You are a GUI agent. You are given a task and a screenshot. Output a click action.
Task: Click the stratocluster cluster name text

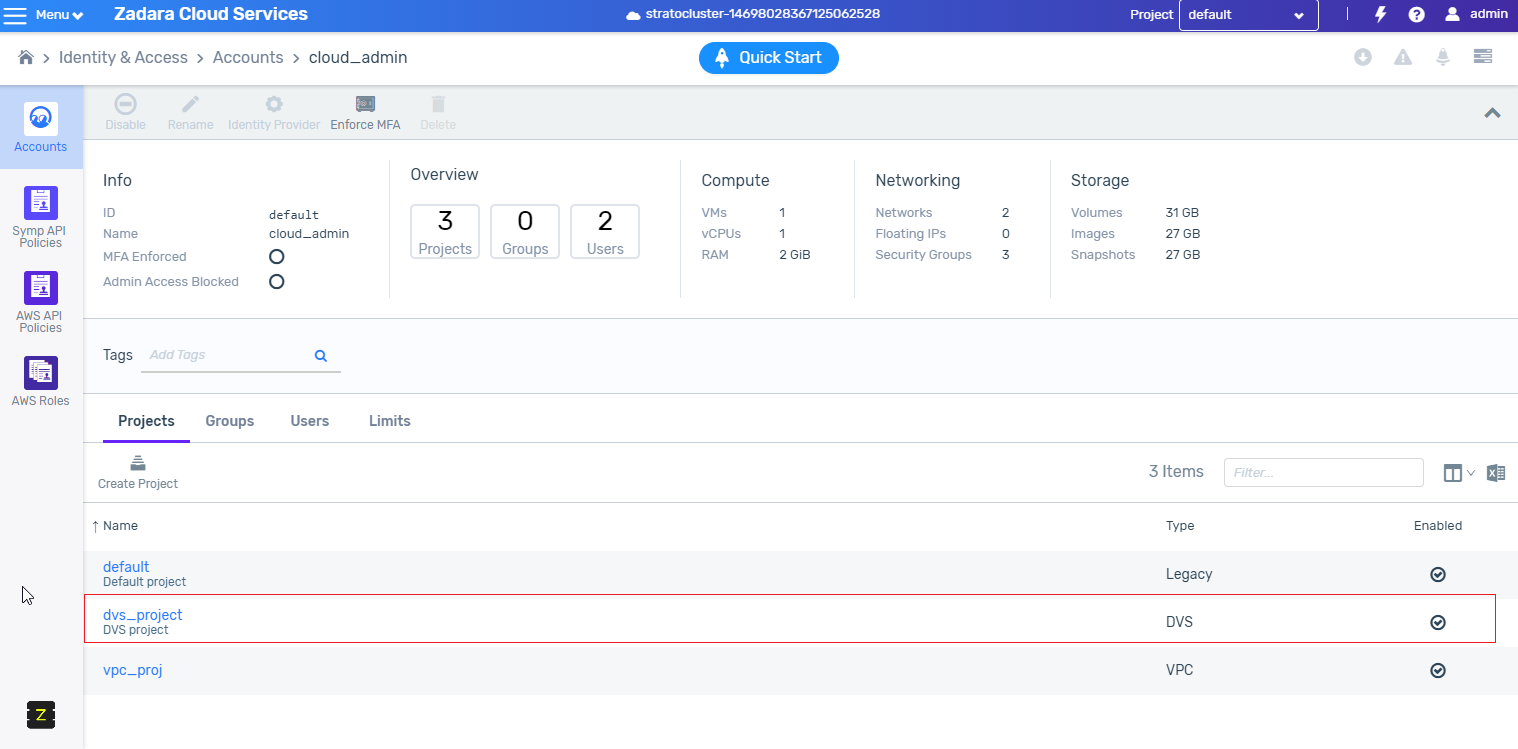pos(761,14)
